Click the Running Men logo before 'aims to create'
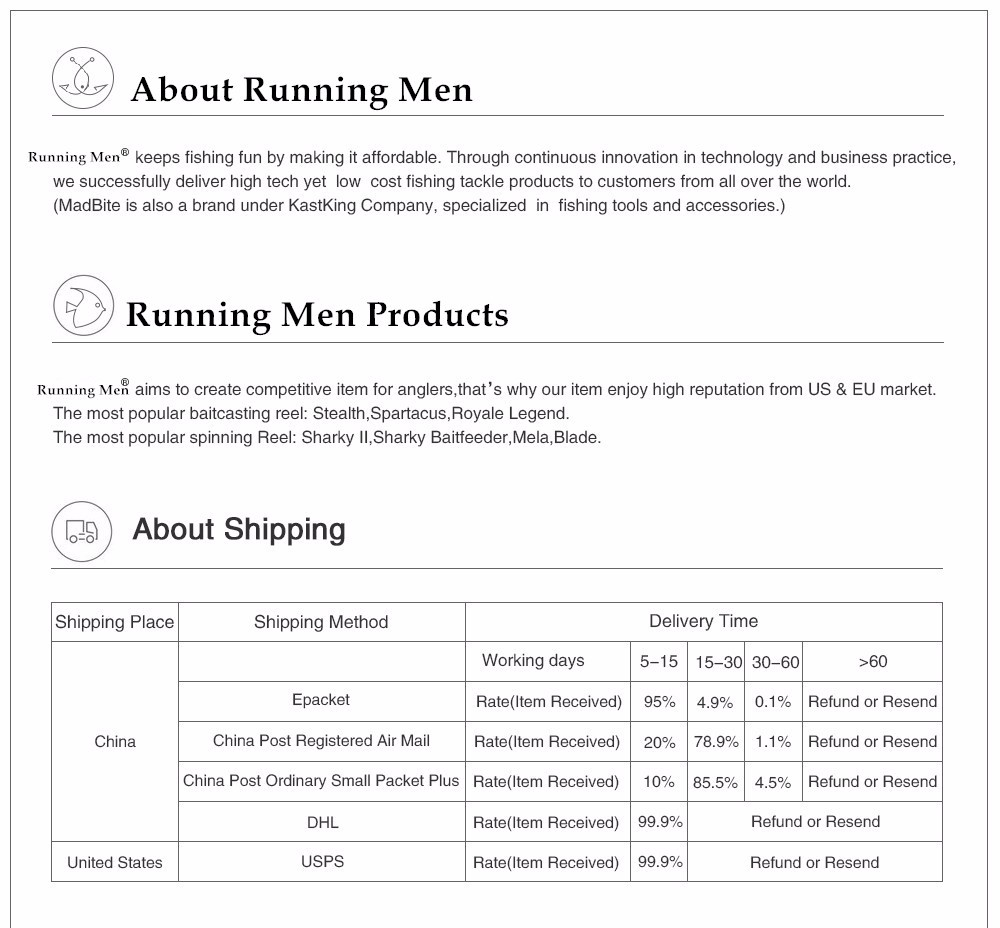 83,389
